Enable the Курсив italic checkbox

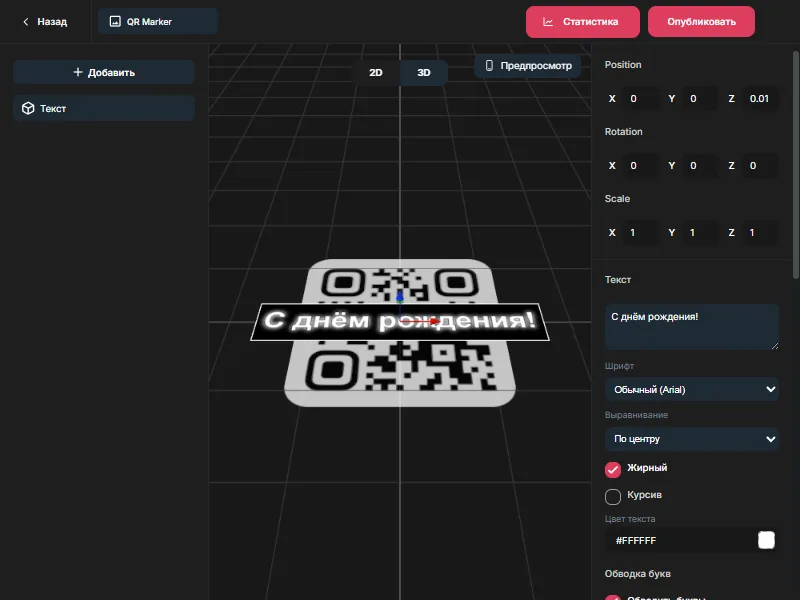(x=613, y=496)
